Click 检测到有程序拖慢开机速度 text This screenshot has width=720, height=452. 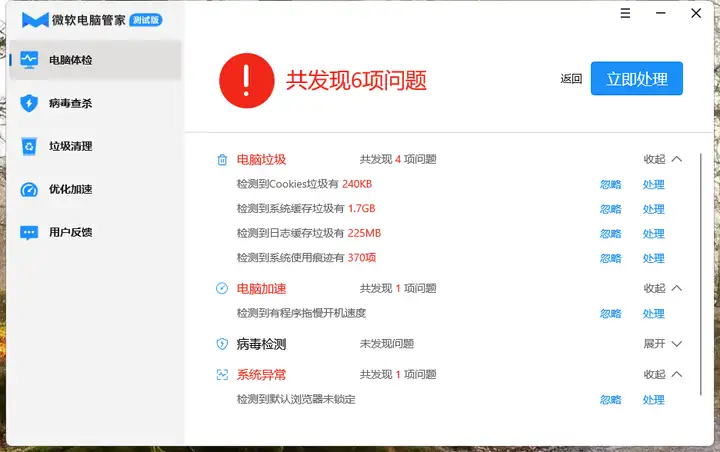click(x=301, y=313)
